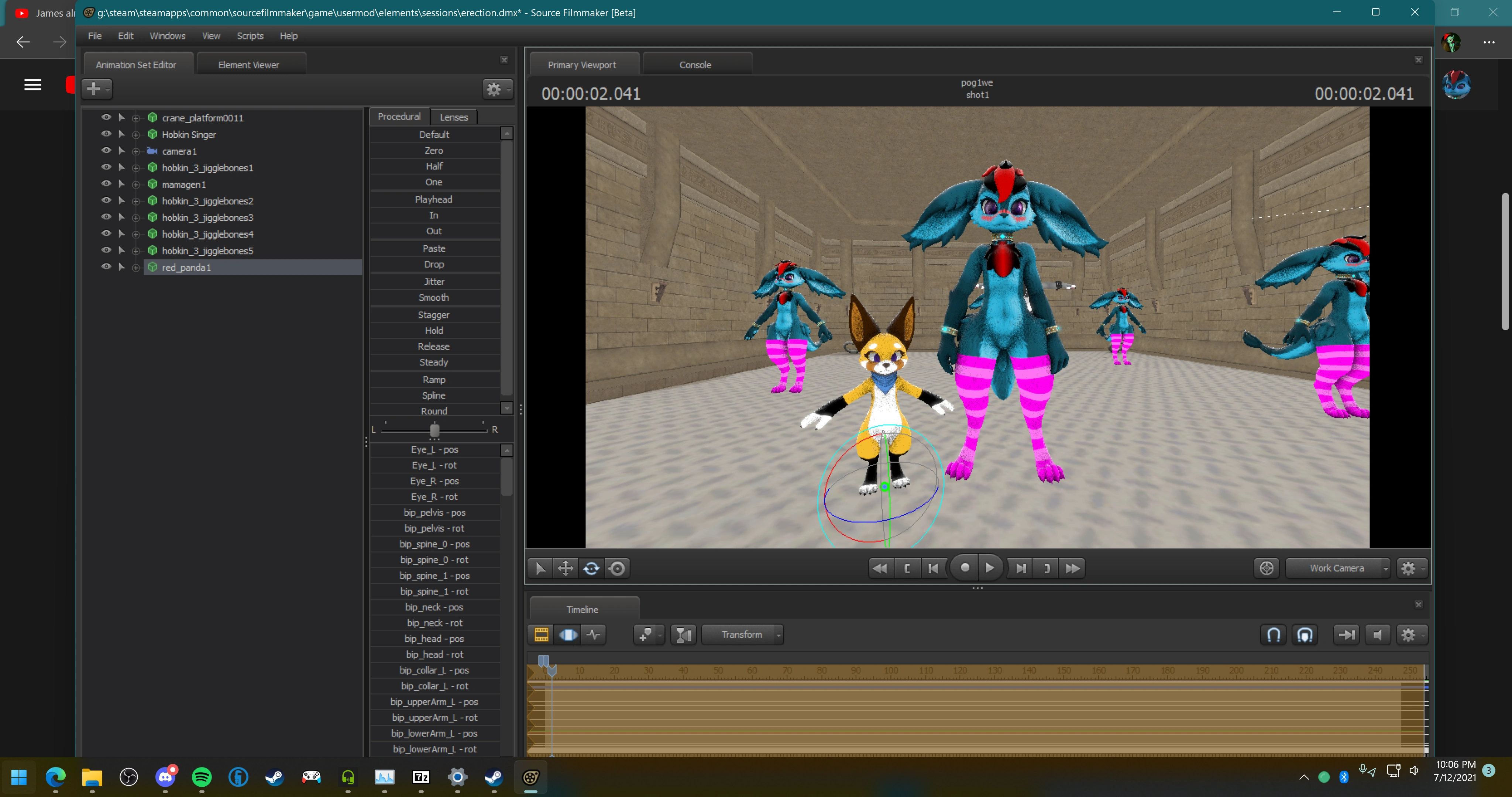Image resolution: width=1512 pixels, height=797 pixels.
Task: Click the record button
Action: click(964, 567)
